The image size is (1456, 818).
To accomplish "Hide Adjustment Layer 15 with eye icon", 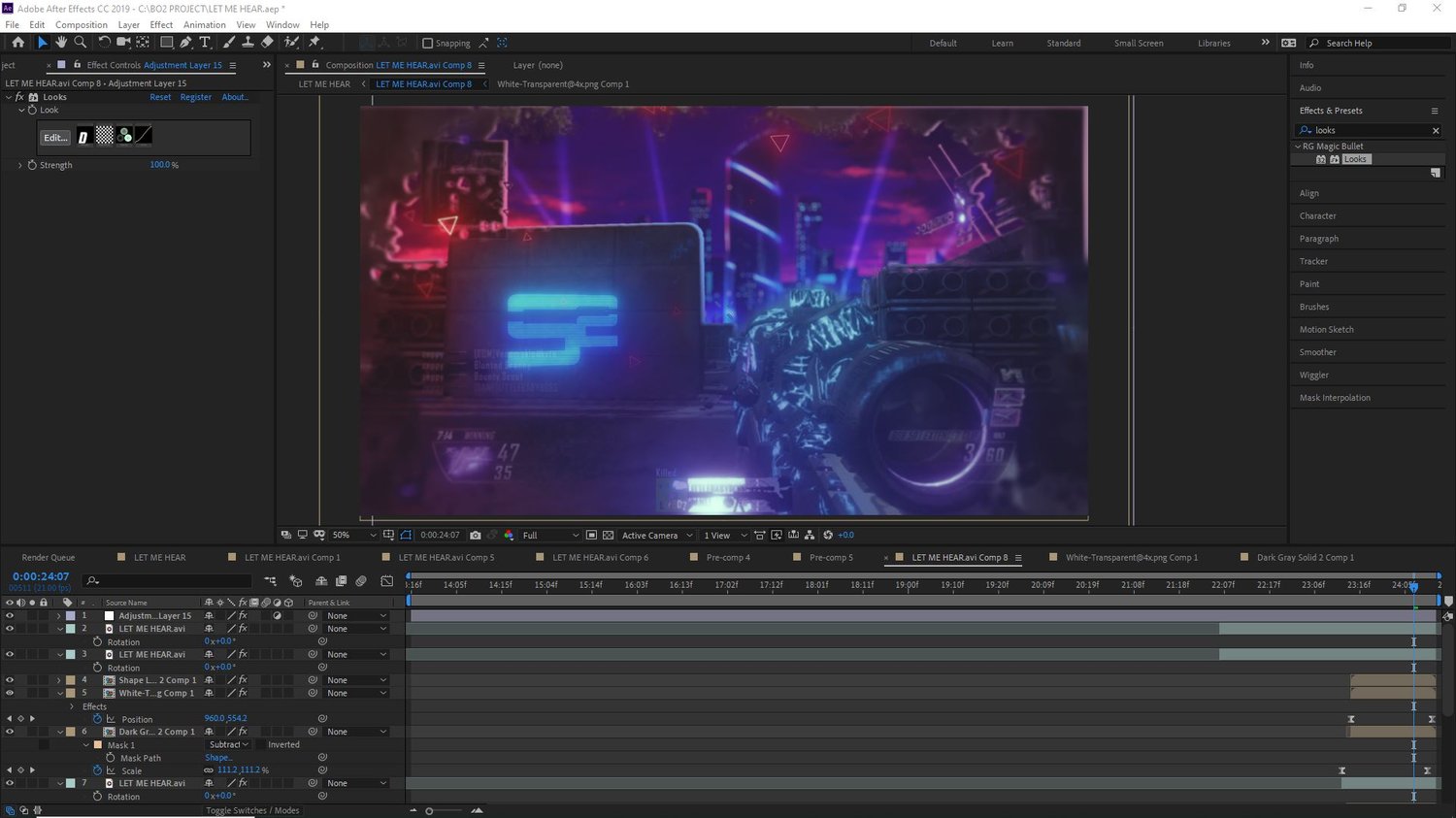I will tap(10, 615).
